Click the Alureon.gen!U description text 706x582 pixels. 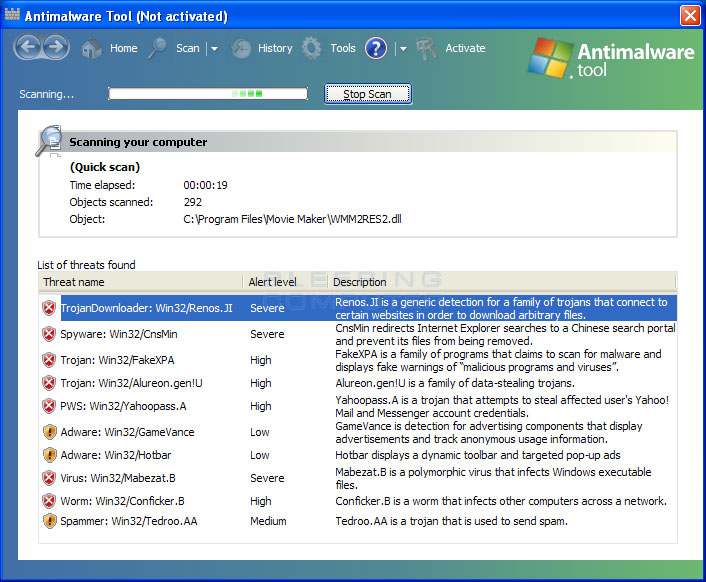coord(455,383)
